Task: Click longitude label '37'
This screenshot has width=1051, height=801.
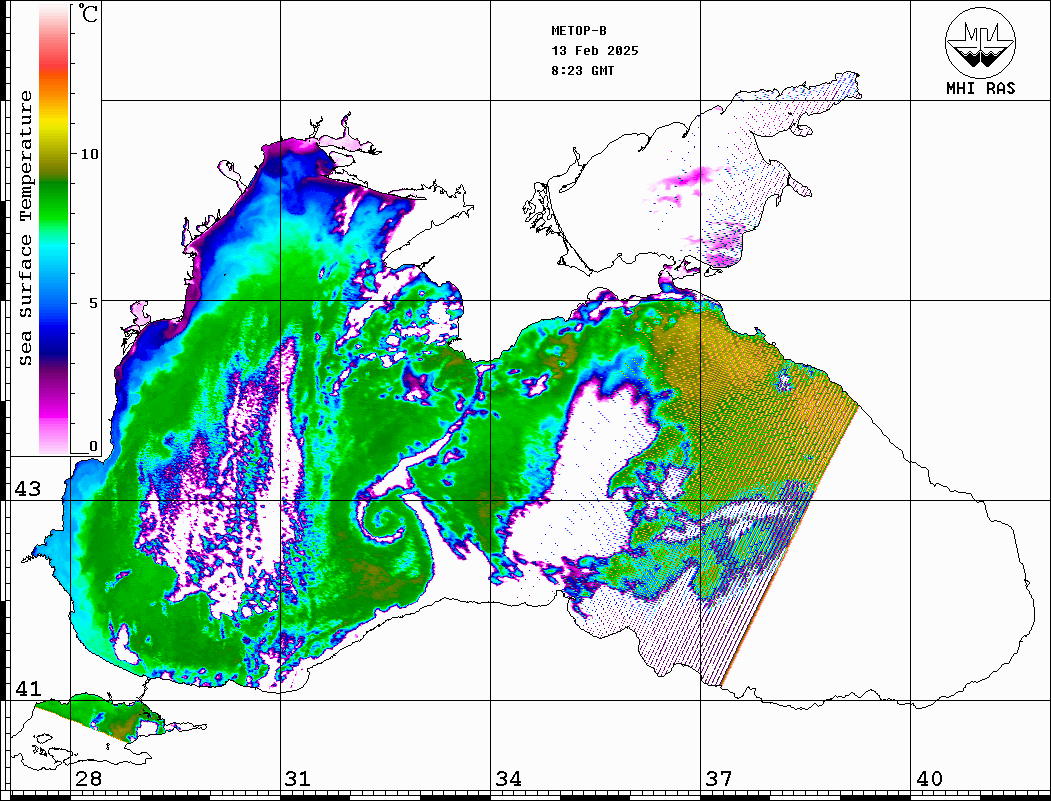Action: click(719, 778)
